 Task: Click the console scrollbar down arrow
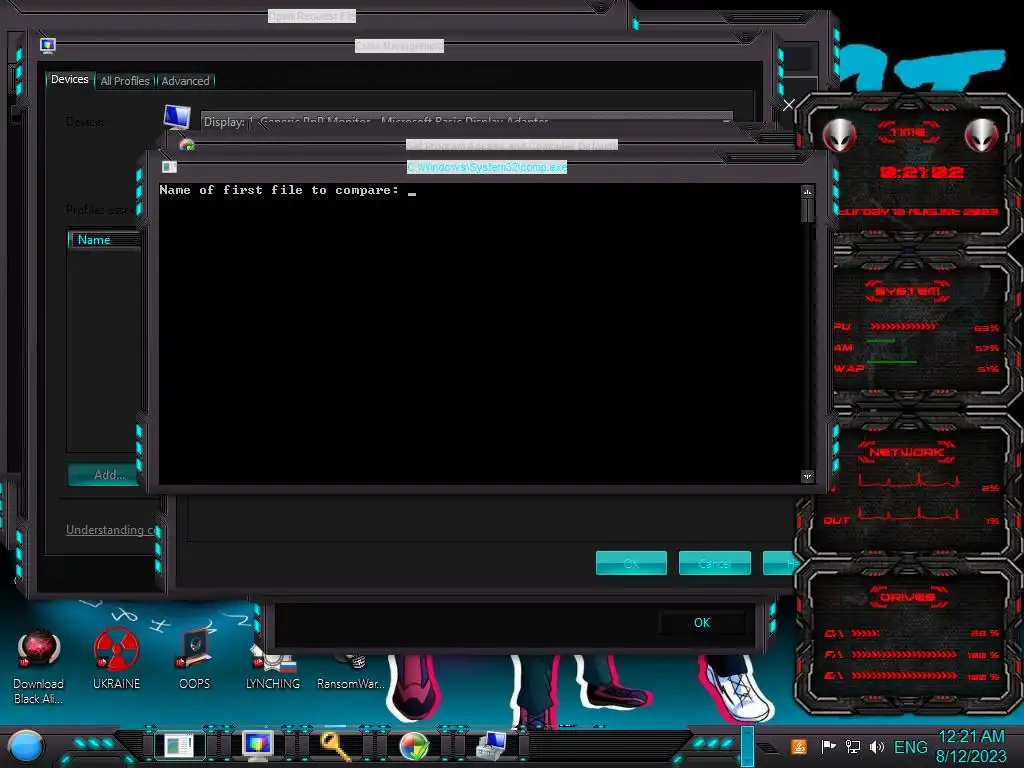tap(807, 477)
